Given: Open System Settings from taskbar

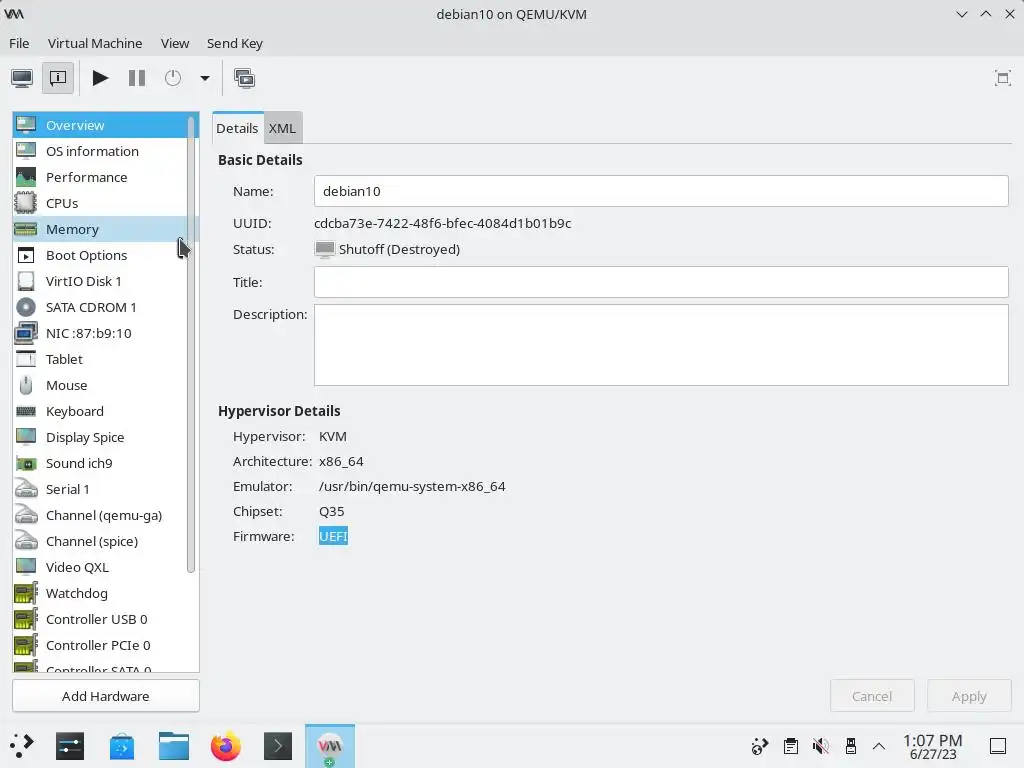Looking at the screenshot, I should pyautogui.click(x=70, y=746).
